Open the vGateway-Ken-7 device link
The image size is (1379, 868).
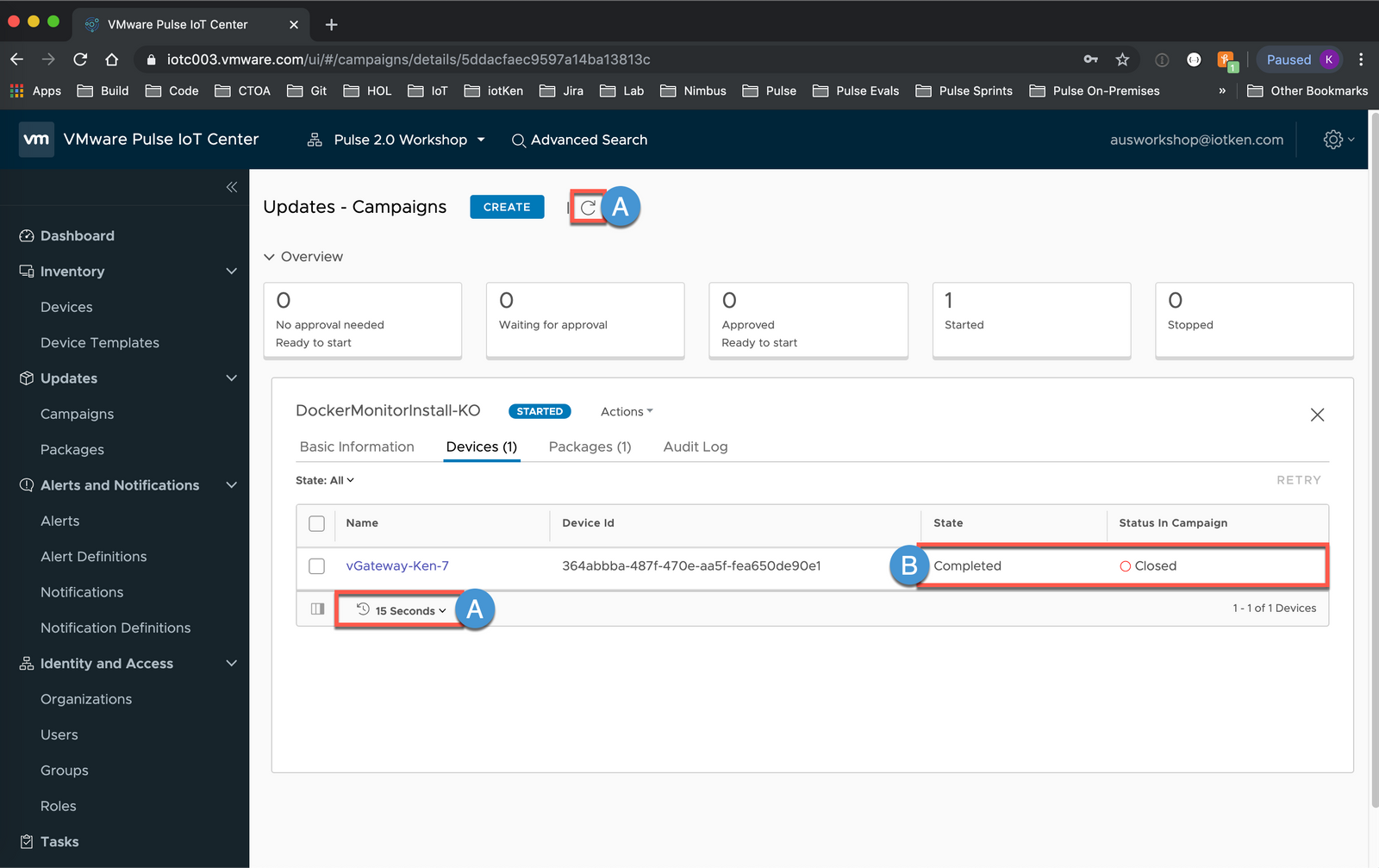[x=397, y=566]
